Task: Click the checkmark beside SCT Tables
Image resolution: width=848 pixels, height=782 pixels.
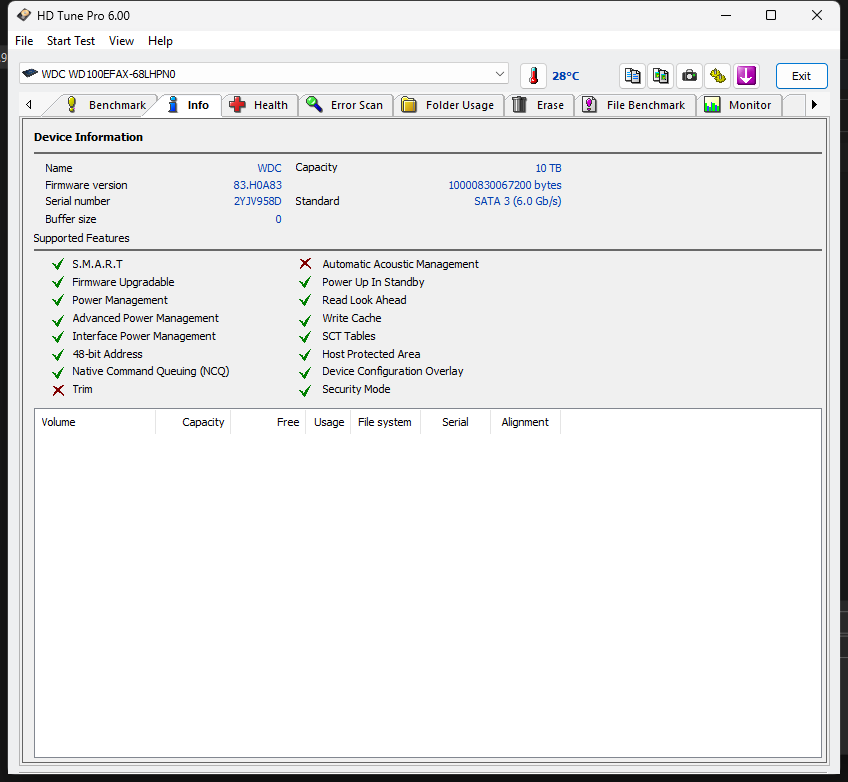Action: point(306,337)
